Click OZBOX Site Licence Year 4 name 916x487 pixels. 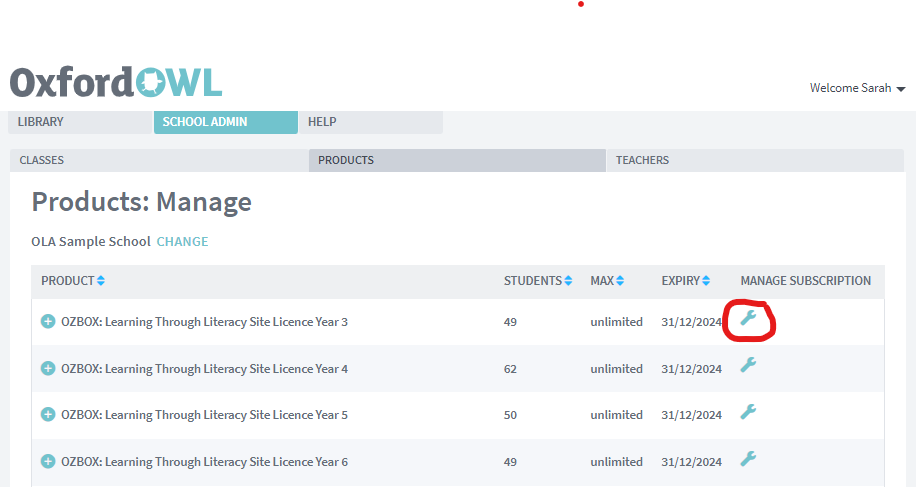204,368
